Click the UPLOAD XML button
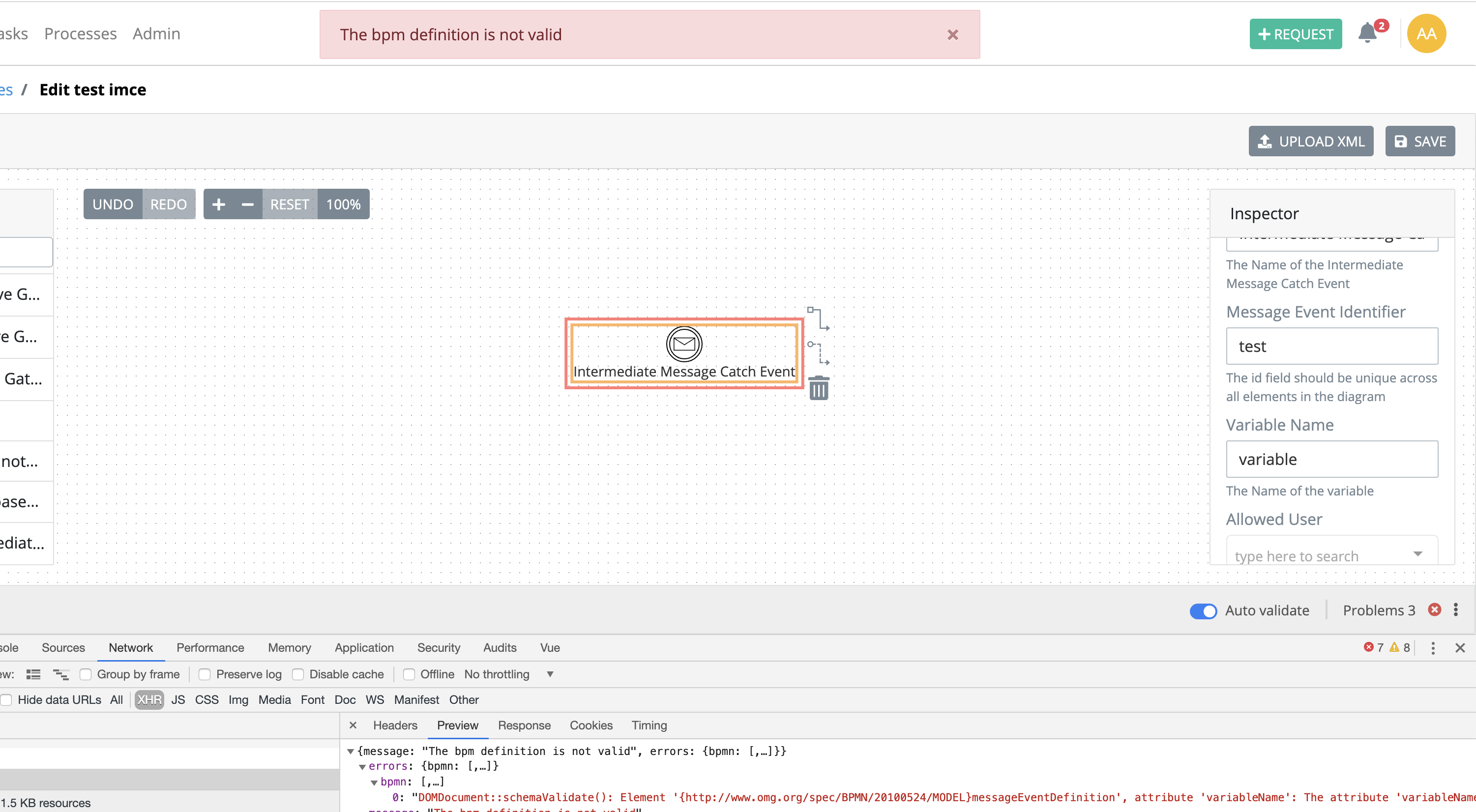 point(1311,141)
